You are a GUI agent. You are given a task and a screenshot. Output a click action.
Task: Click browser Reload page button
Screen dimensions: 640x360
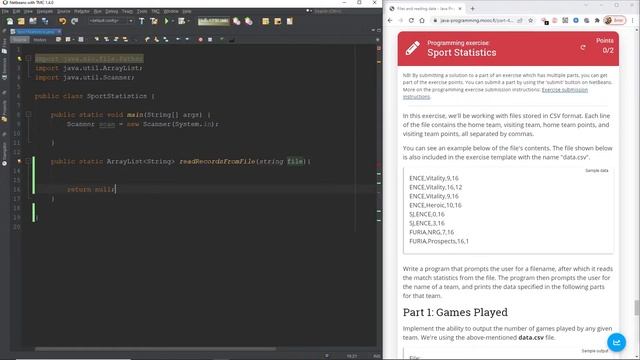(411, 20)
